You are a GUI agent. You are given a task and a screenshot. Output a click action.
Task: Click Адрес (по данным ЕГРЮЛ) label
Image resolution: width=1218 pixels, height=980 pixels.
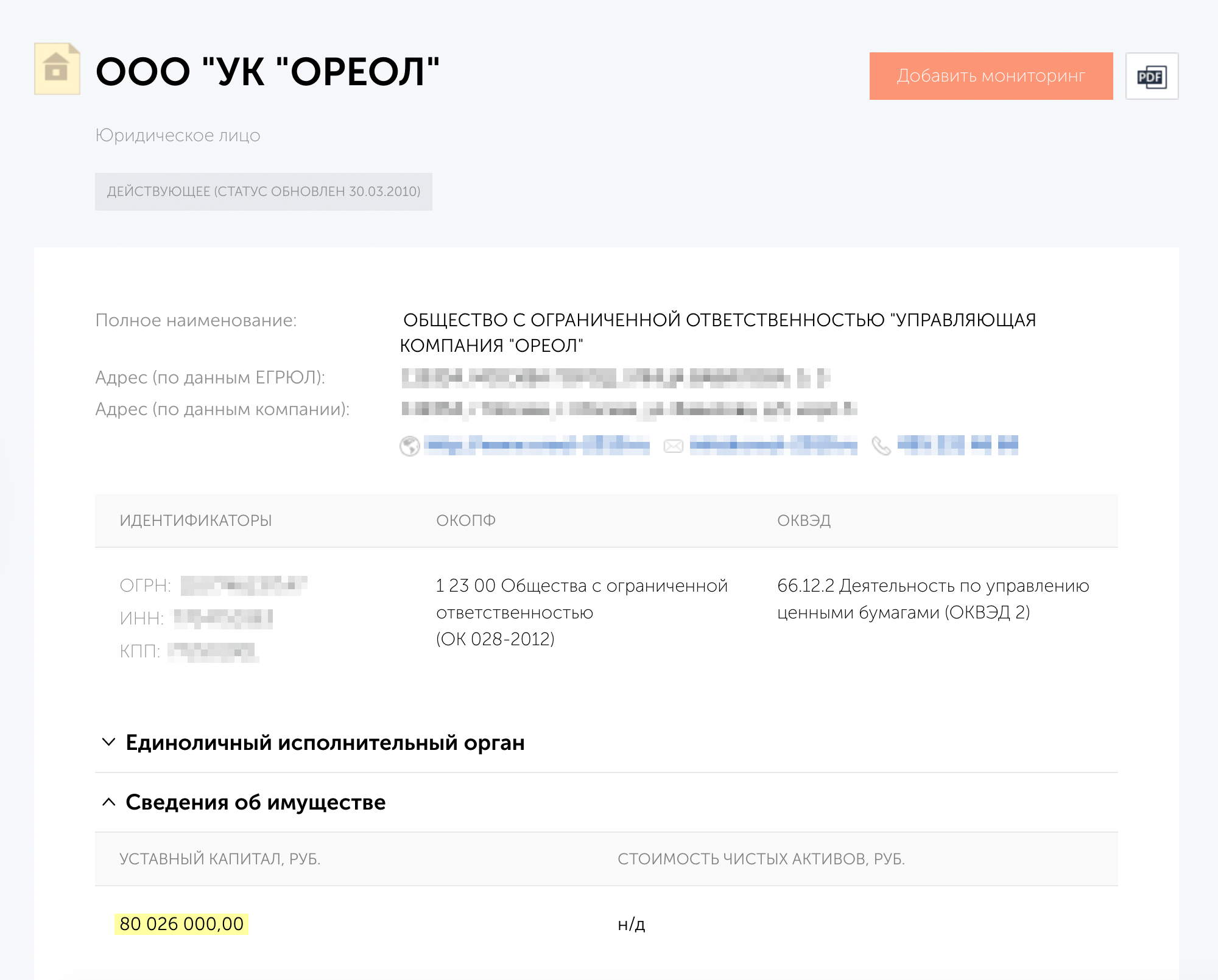tap(210, 377)
